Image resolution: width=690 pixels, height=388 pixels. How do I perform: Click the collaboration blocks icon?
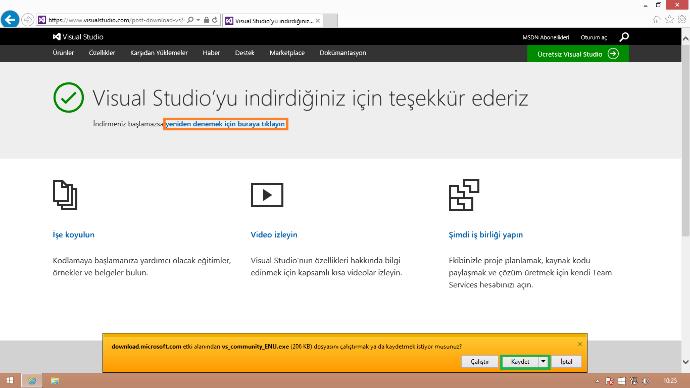click(x=464, y=195)
